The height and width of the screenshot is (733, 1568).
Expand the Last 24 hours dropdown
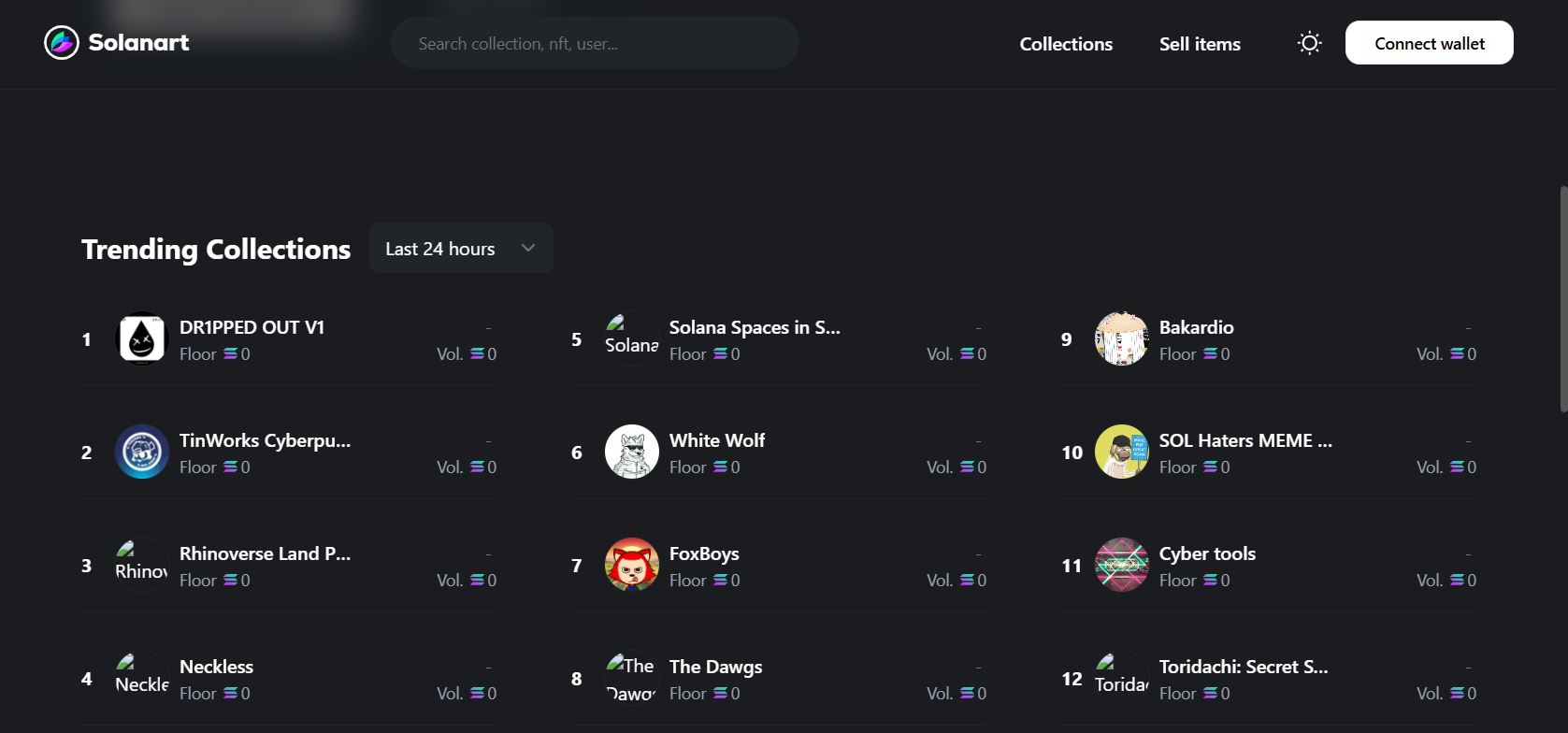point(441,249)
